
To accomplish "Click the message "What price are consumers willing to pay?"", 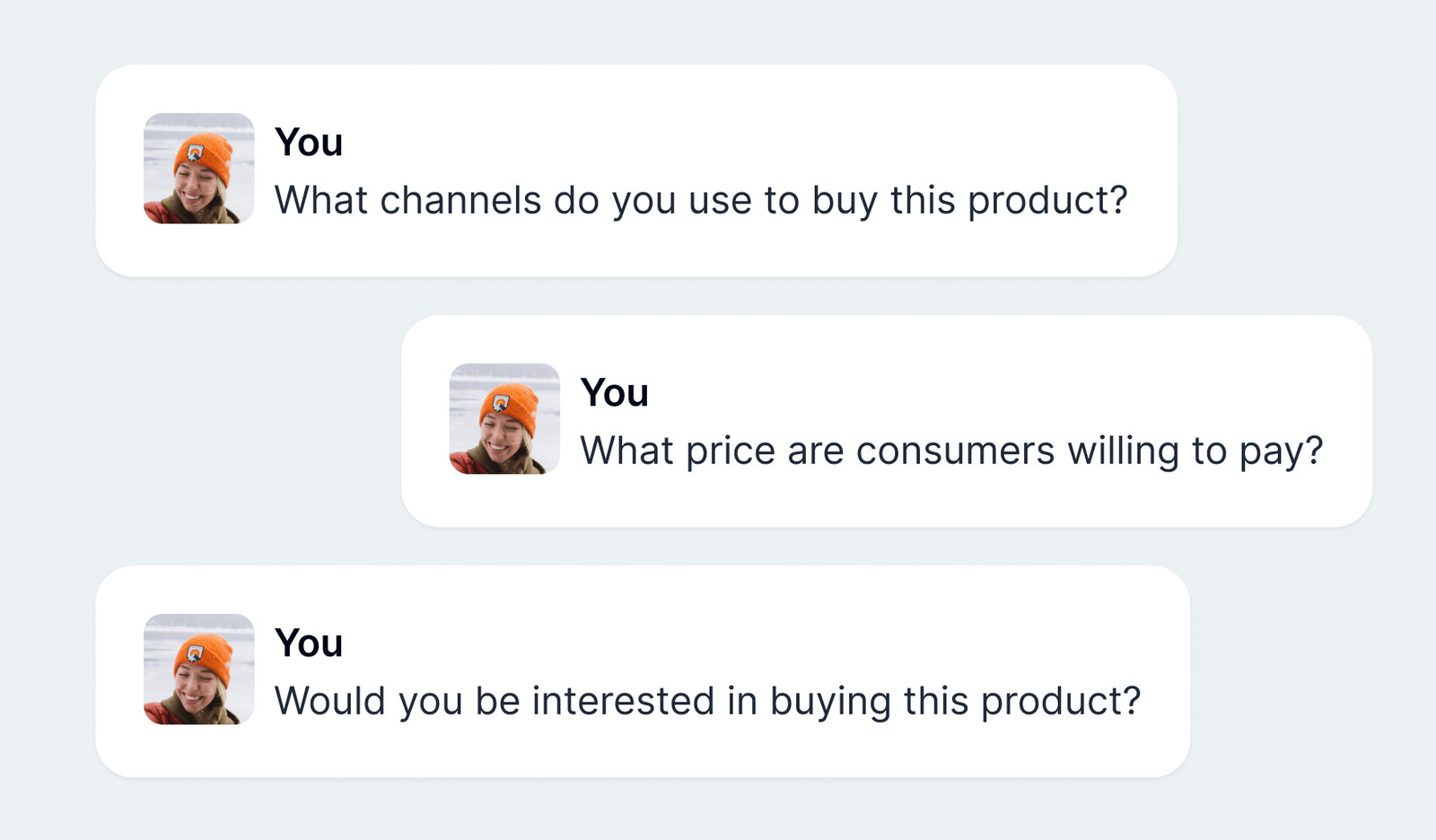I will 951,451.
